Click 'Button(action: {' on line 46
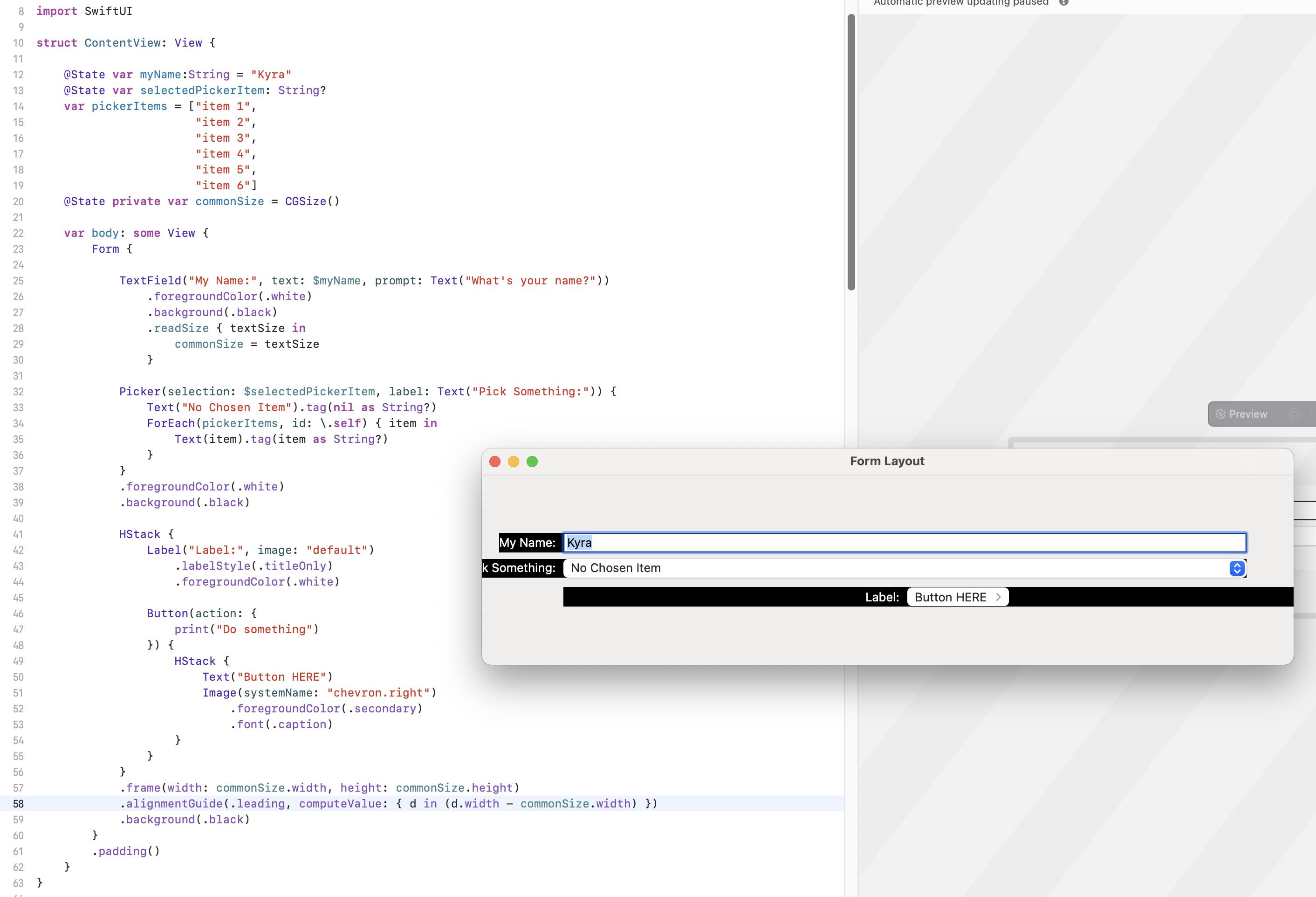This screenshot has height=897, width=1316. (202, 614)
